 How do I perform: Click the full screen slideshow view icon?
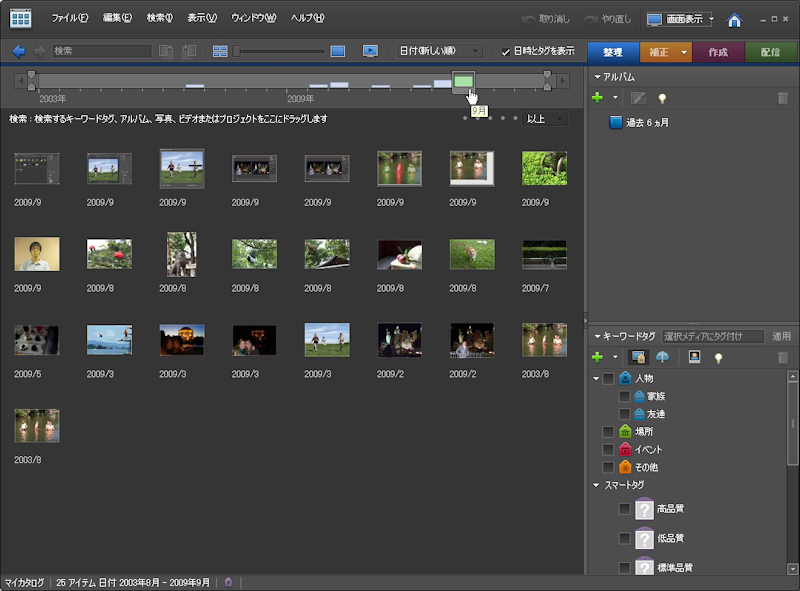[x=370, y=51]
